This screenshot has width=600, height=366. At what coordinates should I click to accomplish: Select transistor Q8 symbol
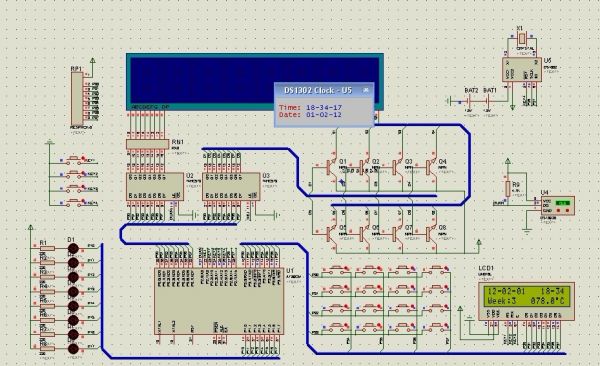pos(430,234)
